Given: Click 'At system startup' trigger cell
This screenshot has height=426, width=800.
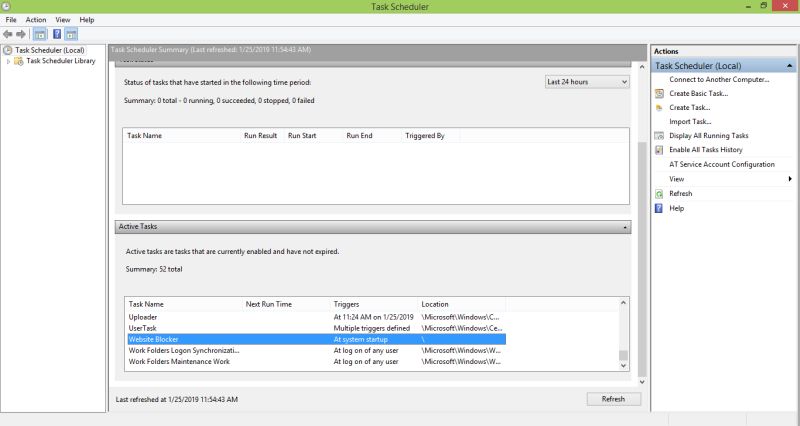Looking at the screenshot, I should pyautogui.click(x=361, y=339).
